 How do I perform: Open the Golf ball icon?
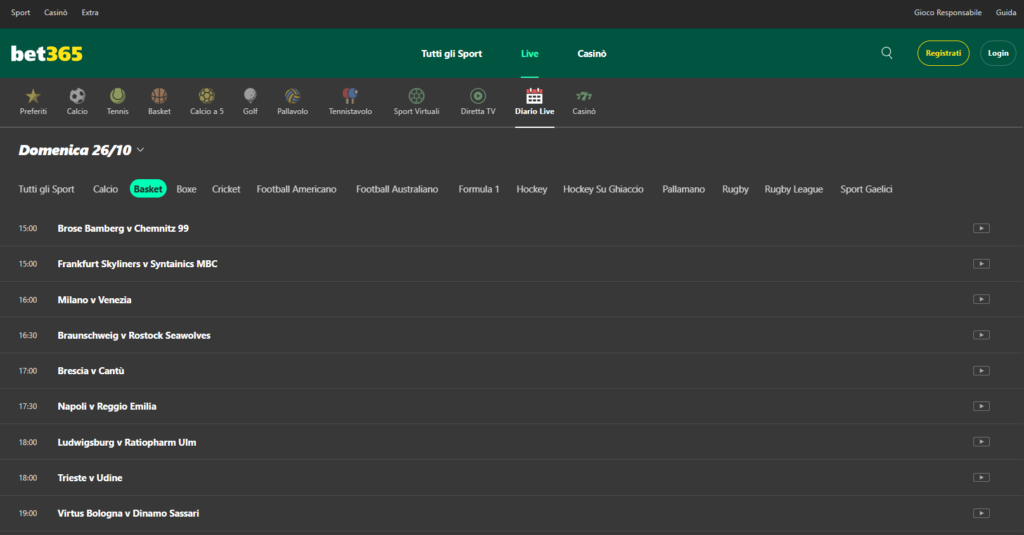coord(250,96)
